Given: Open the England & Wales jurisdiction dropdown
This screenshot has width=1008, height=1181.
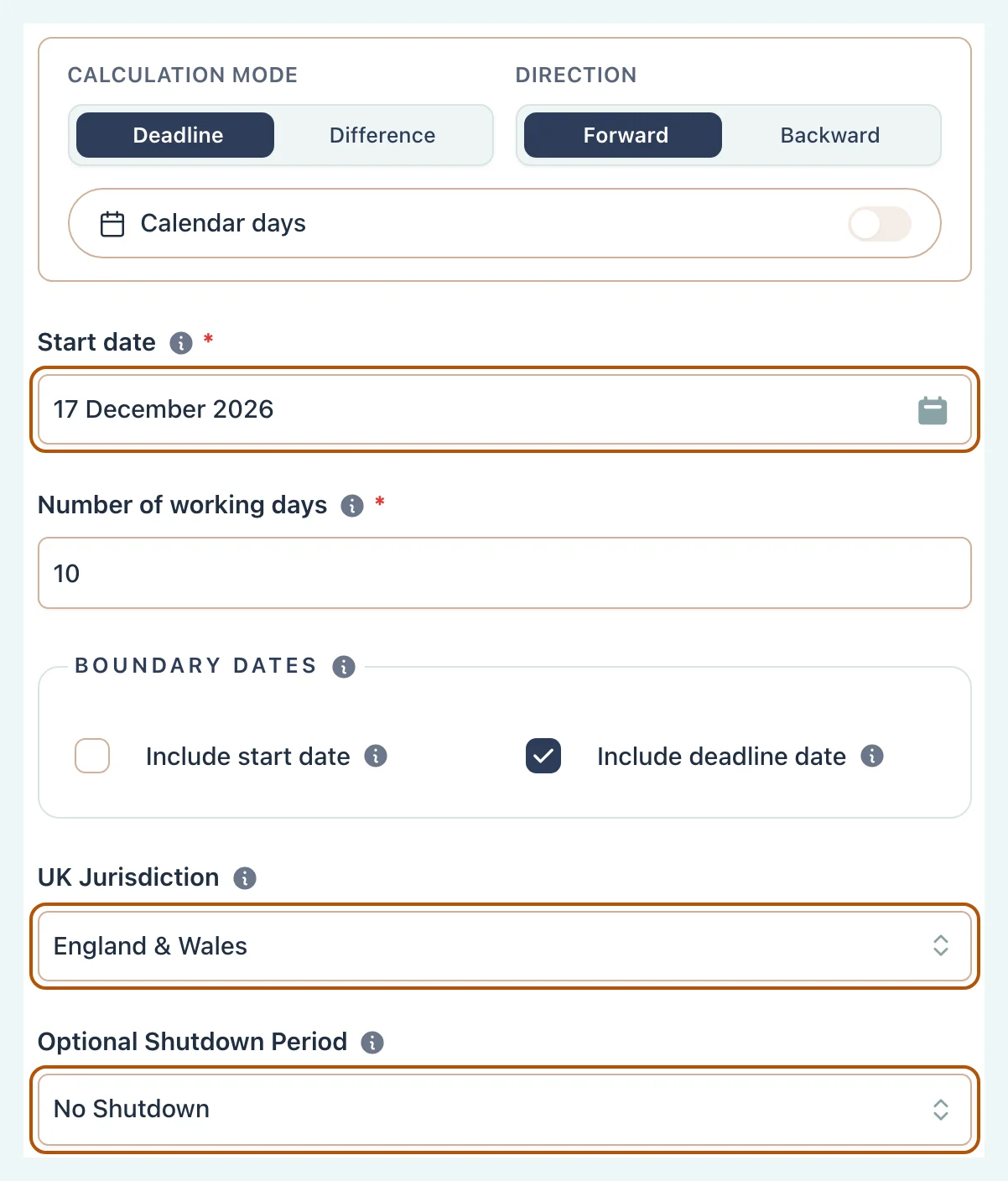Looking at the screenshot, I should click(505, 946).
